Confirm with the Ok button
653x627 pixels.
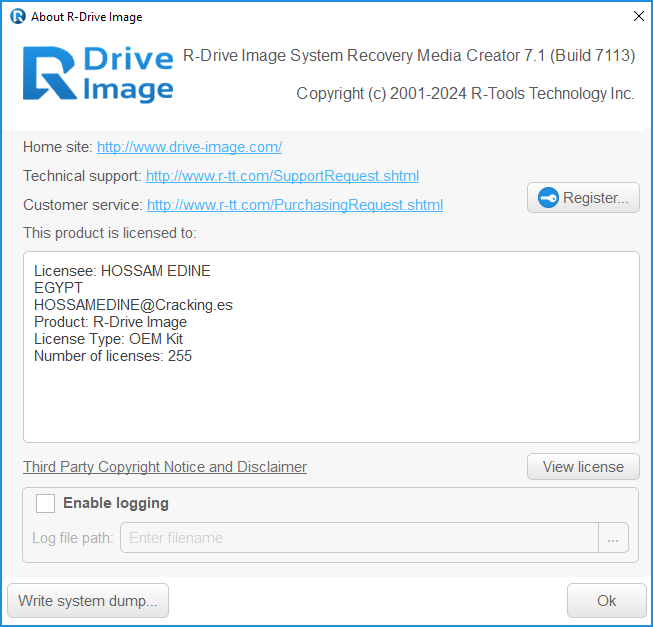pos(606,600)
